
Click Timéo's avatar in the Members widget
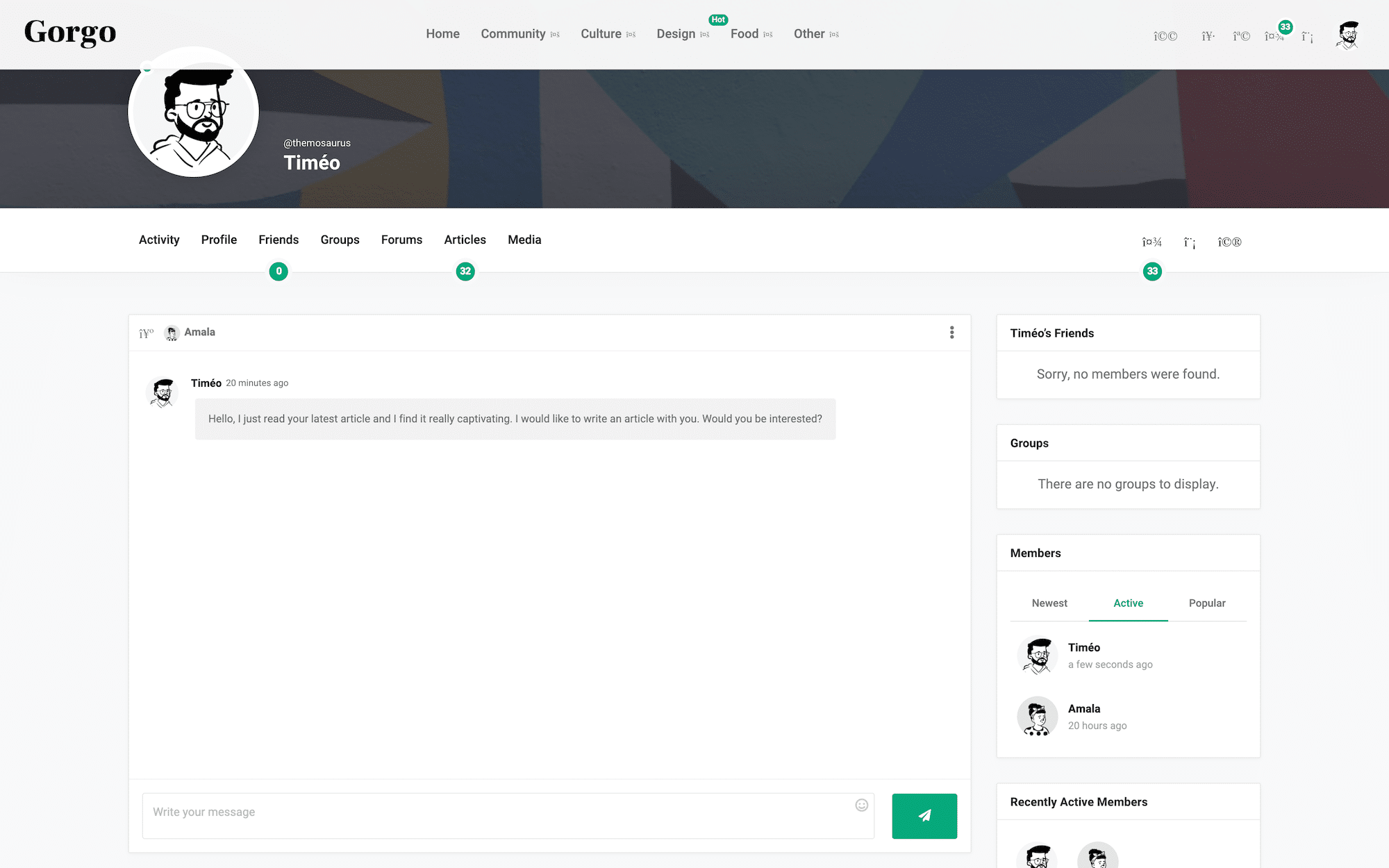coord(1038,656)
